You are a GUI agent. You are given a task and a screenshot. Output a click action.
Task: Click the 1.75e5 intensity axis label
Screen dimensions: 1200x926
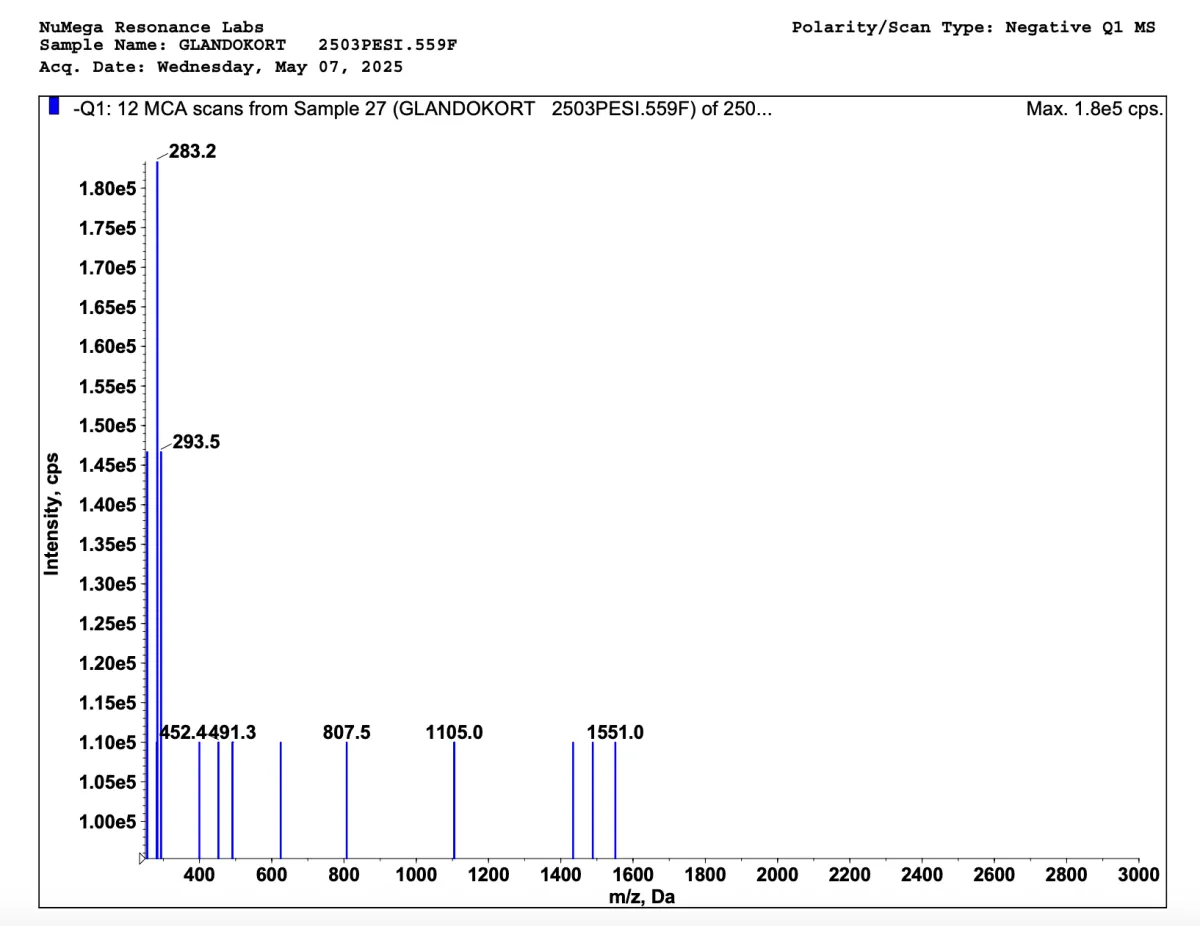pos(108,228)
